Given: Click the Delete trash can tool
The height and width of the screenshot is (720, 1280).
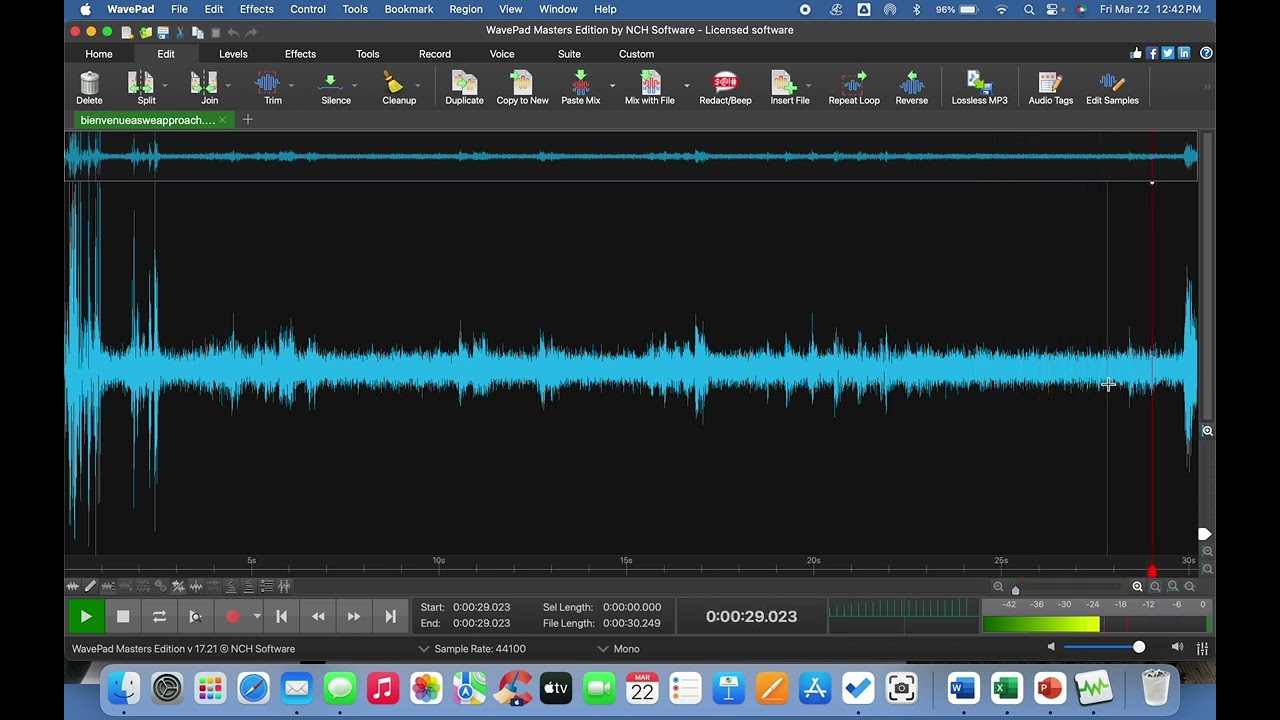Looking at the screenshot, I should pos(89,87).
